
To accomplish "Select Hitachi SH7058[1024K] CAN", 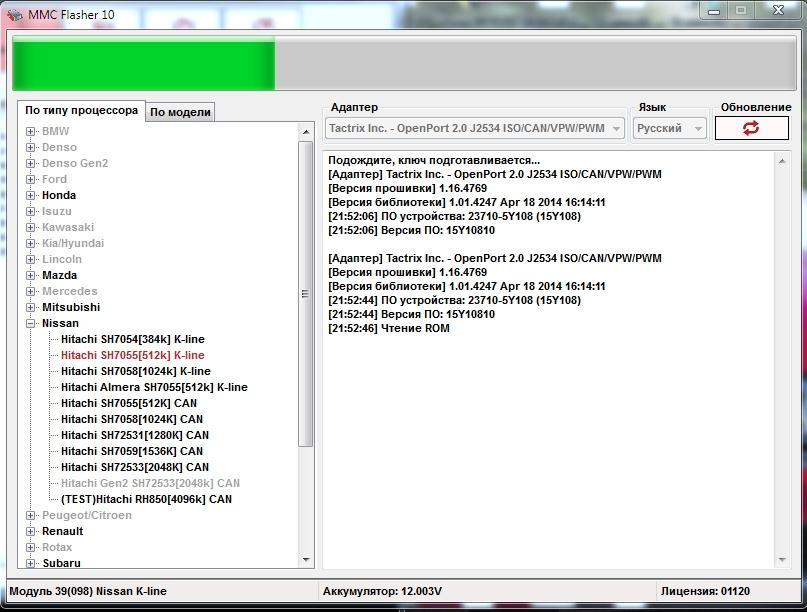I will pyautogui.click(x=132, y=419).
